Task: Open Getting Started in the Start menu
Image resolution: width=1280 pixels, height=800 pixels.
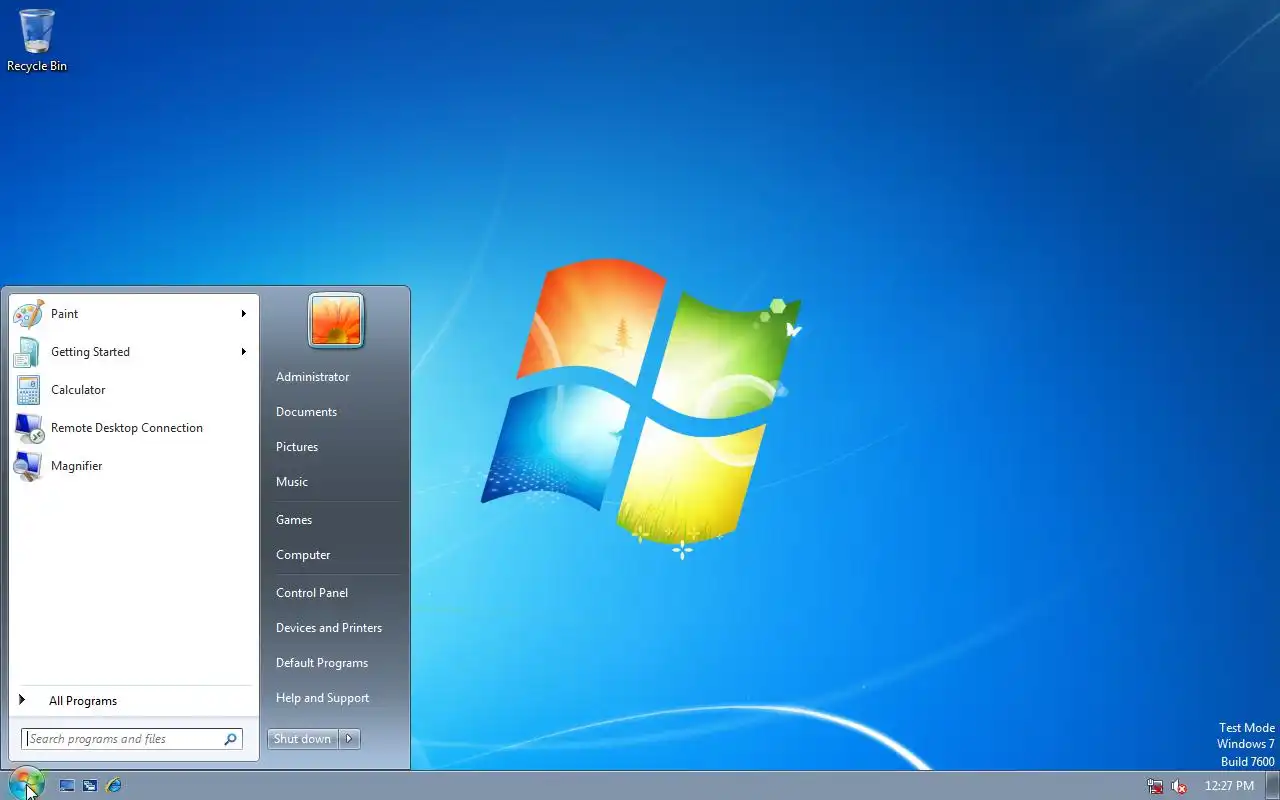Action: click(x=132, y=352)
